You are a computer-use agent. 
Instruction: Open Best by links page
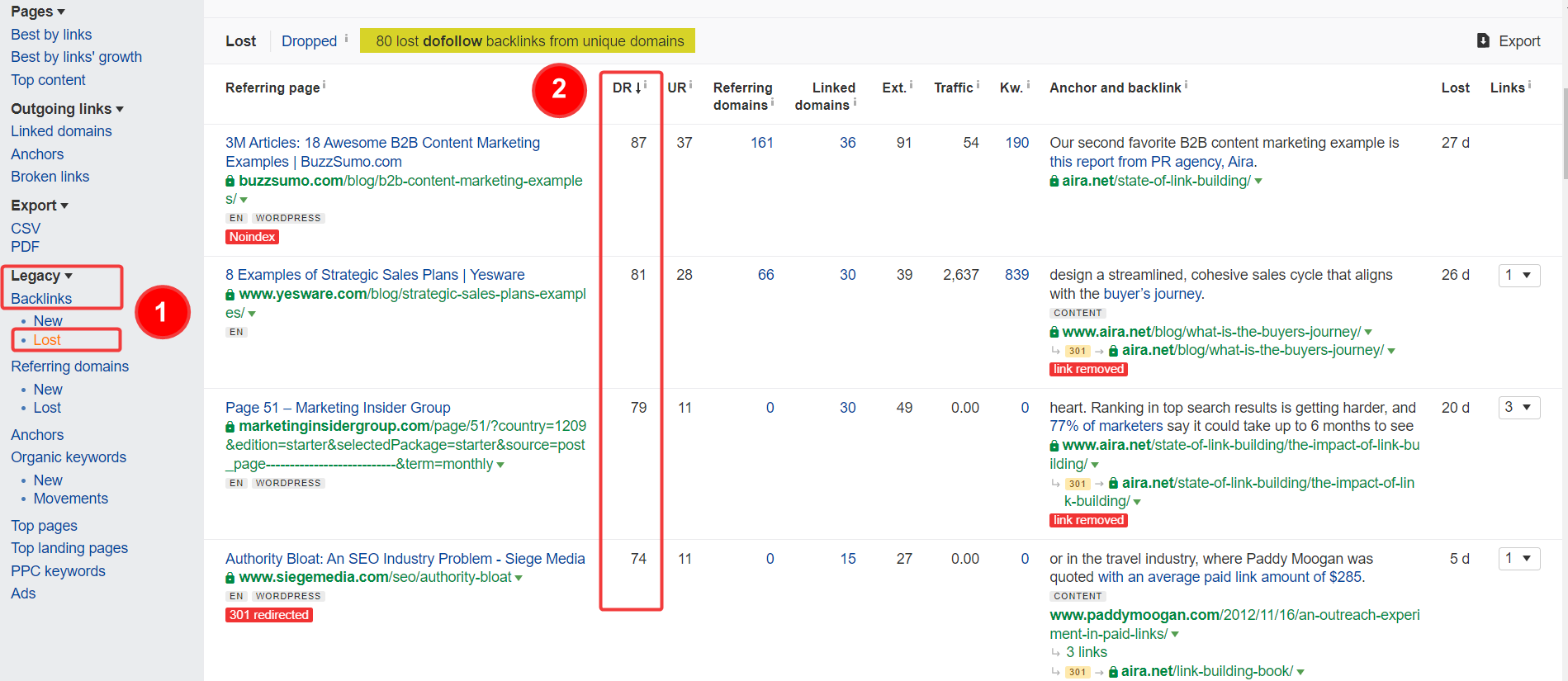click(x=51, y=35)
